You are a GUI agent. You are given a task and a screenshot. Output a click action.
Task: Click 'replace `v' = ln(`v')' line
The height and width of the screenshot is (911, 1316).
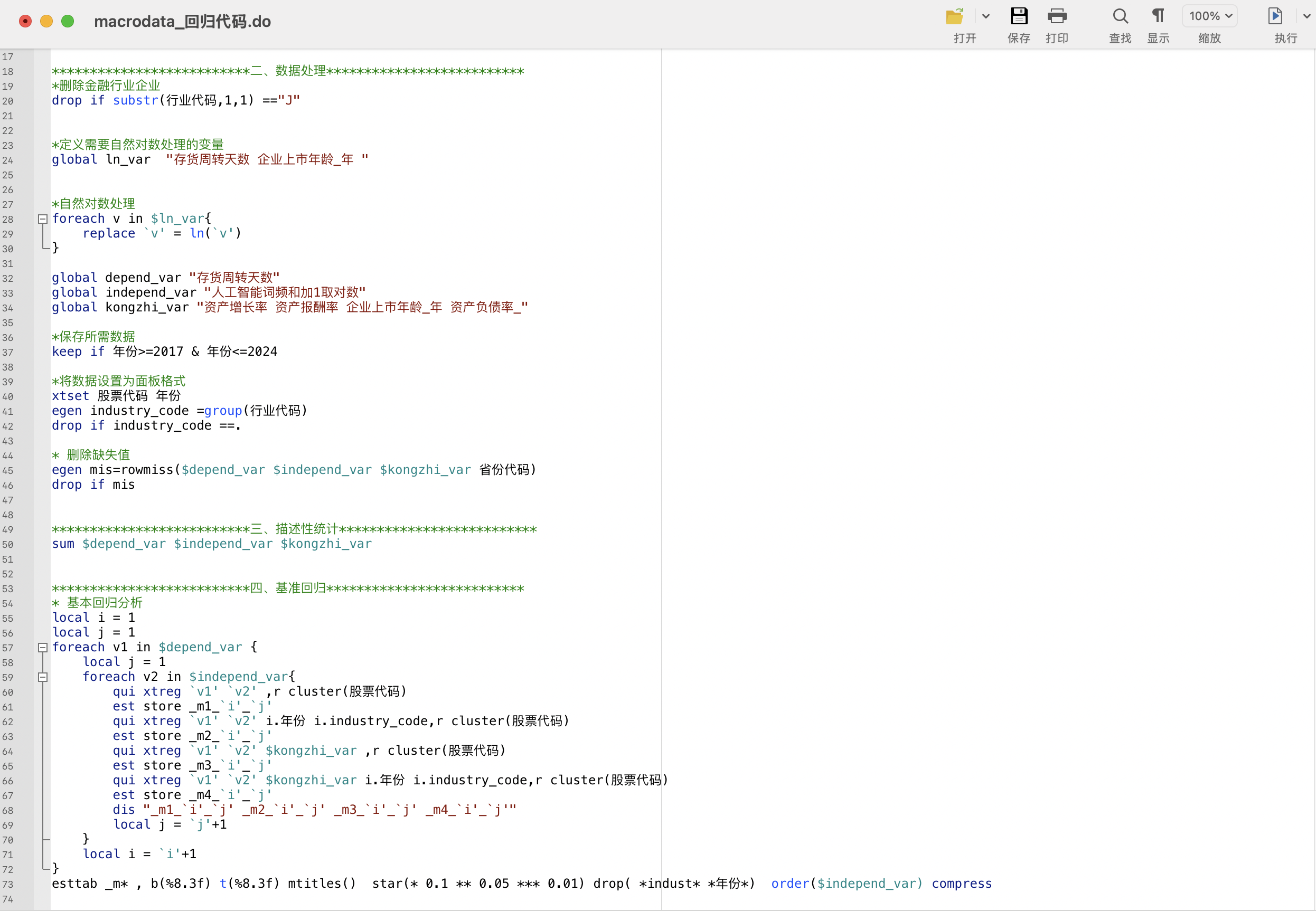[162, 233]
